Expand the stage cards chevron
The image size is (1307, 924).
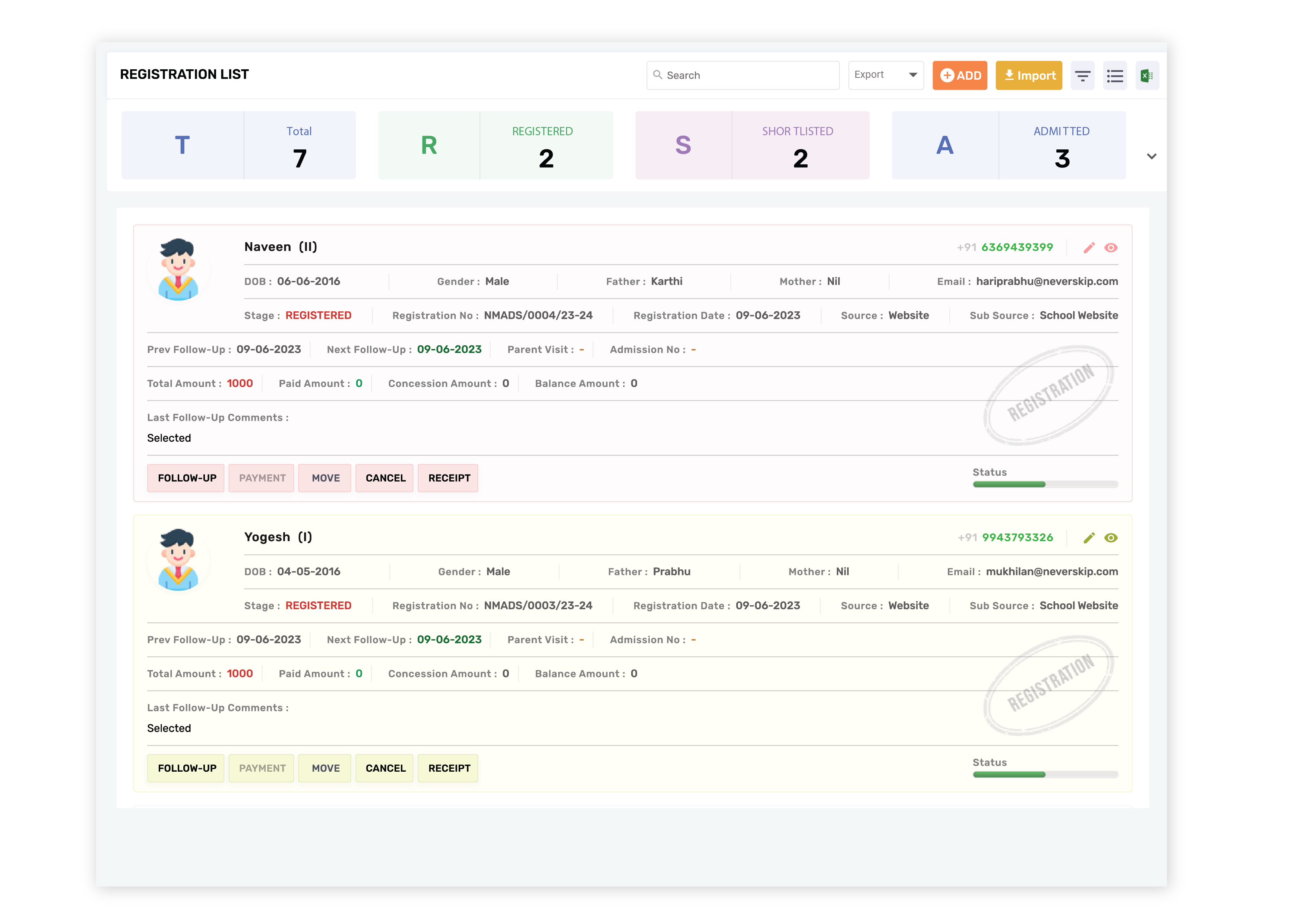point(1151,156)
